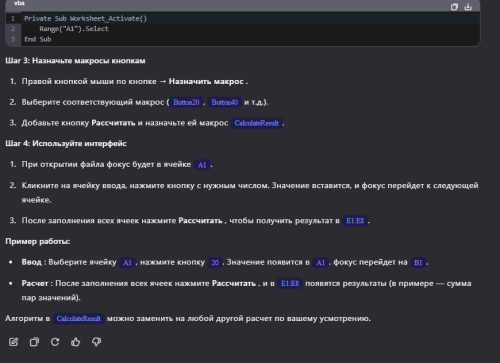Click the A1 tag after 'фокус будет в ячейке'
The image size is (500, 363).
(x=202, y=165)
